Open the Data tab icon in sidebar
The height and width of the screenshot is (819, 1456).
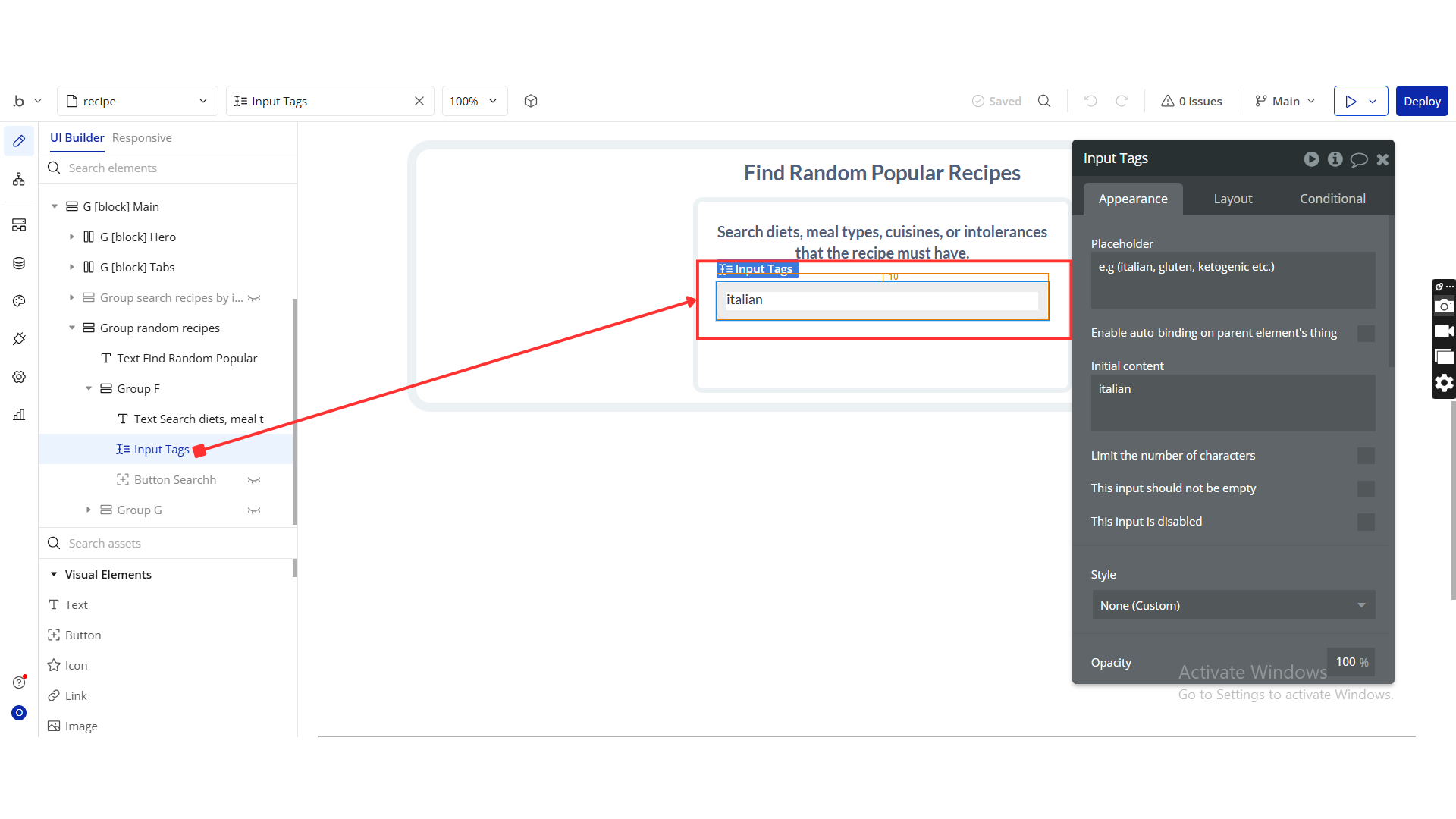pos(19,263)
